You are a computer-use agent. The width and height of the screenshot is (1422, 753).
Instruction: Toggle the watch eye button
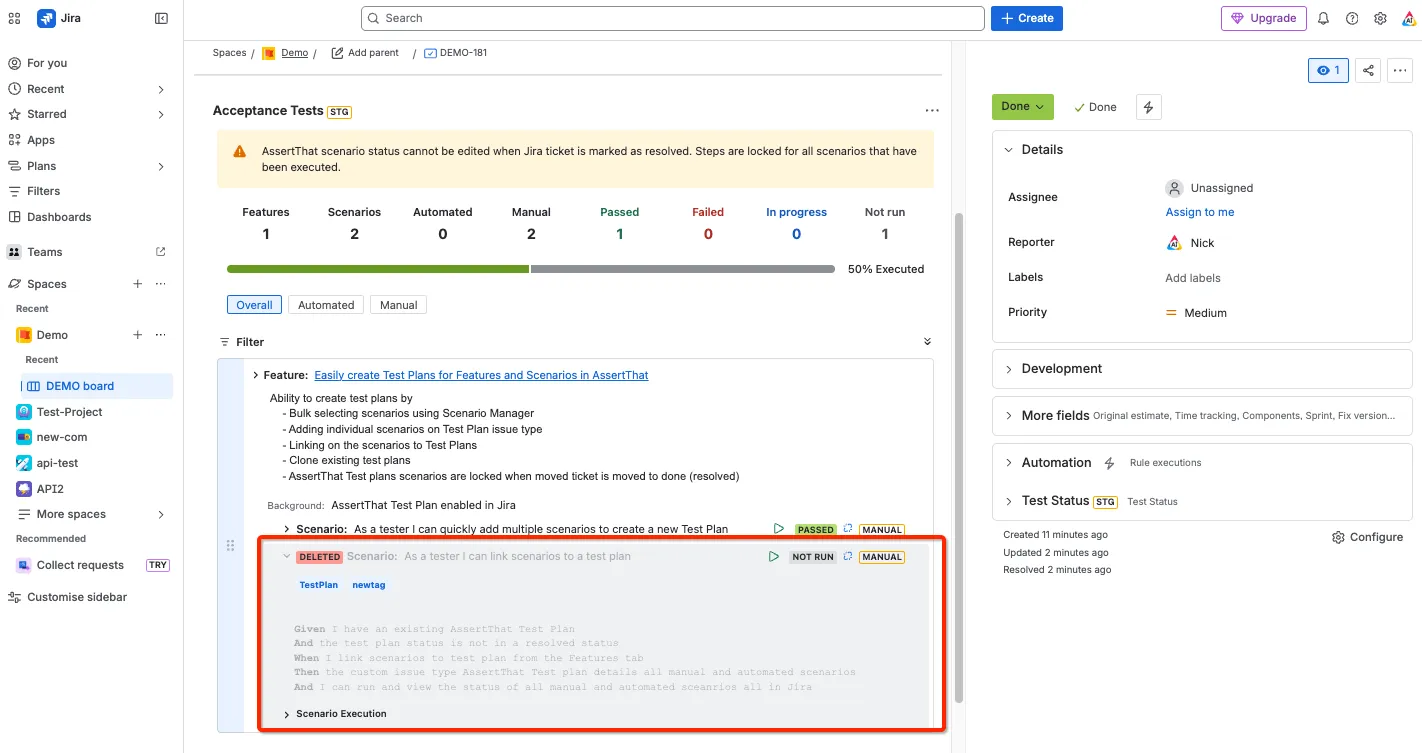coord(1328,71)
